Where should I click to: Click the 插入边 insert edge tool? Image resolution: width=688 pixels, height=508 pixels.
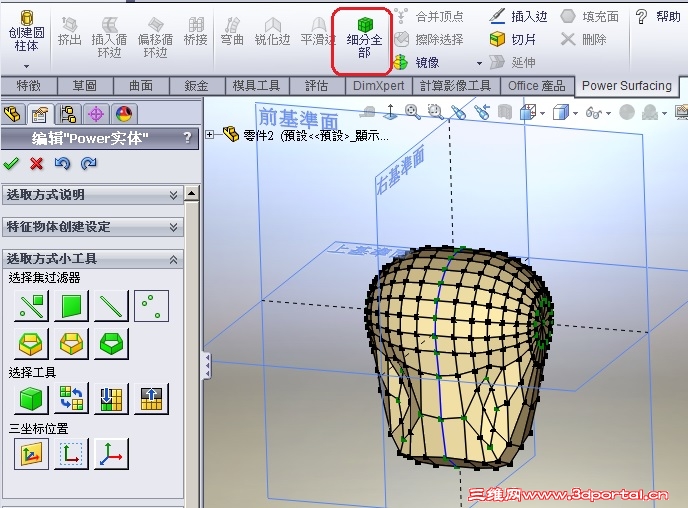pyautogui.click(x=519, y=17)
